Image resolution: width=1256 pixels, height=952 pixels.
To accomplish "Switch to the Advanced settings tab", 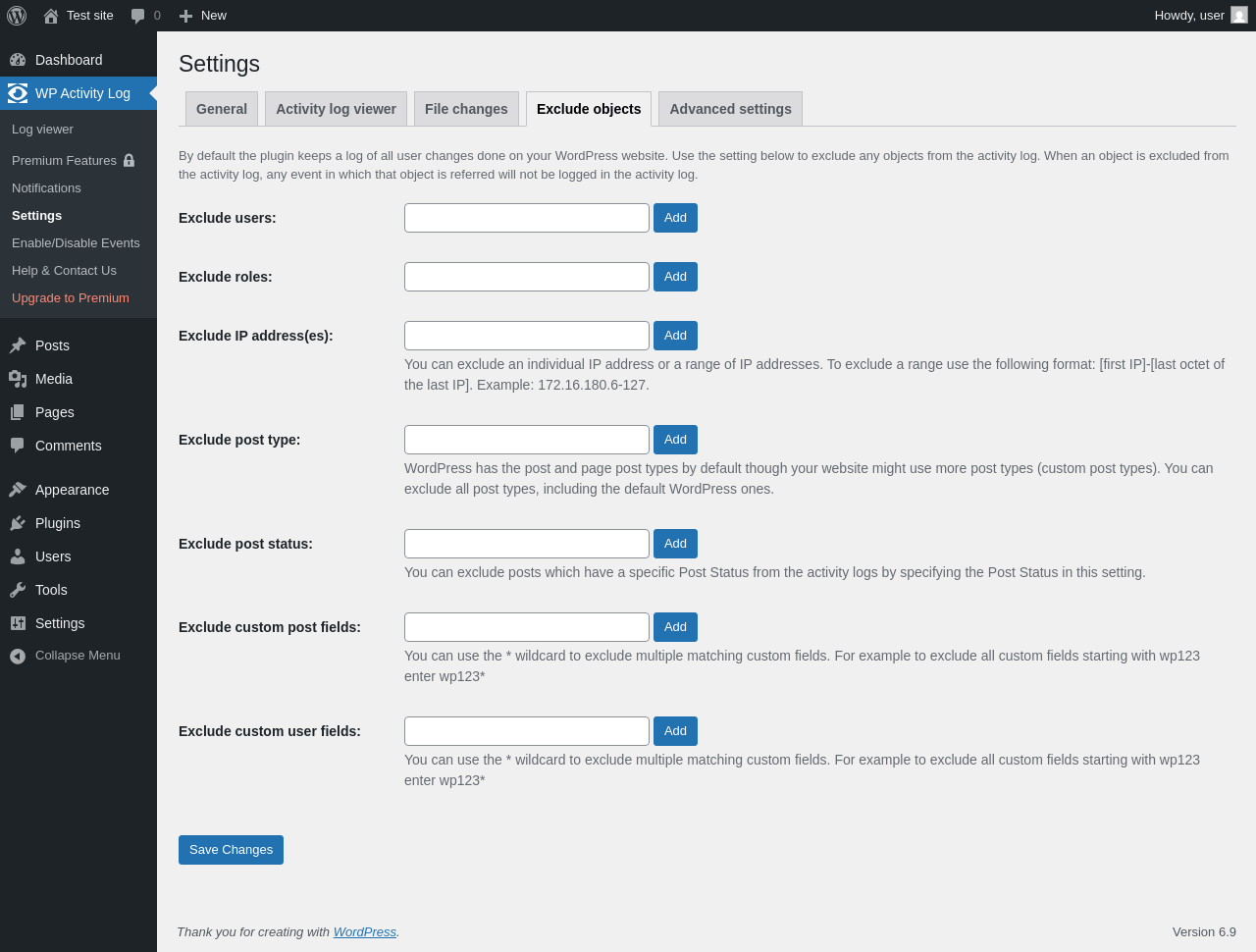I will click(730, 109).
